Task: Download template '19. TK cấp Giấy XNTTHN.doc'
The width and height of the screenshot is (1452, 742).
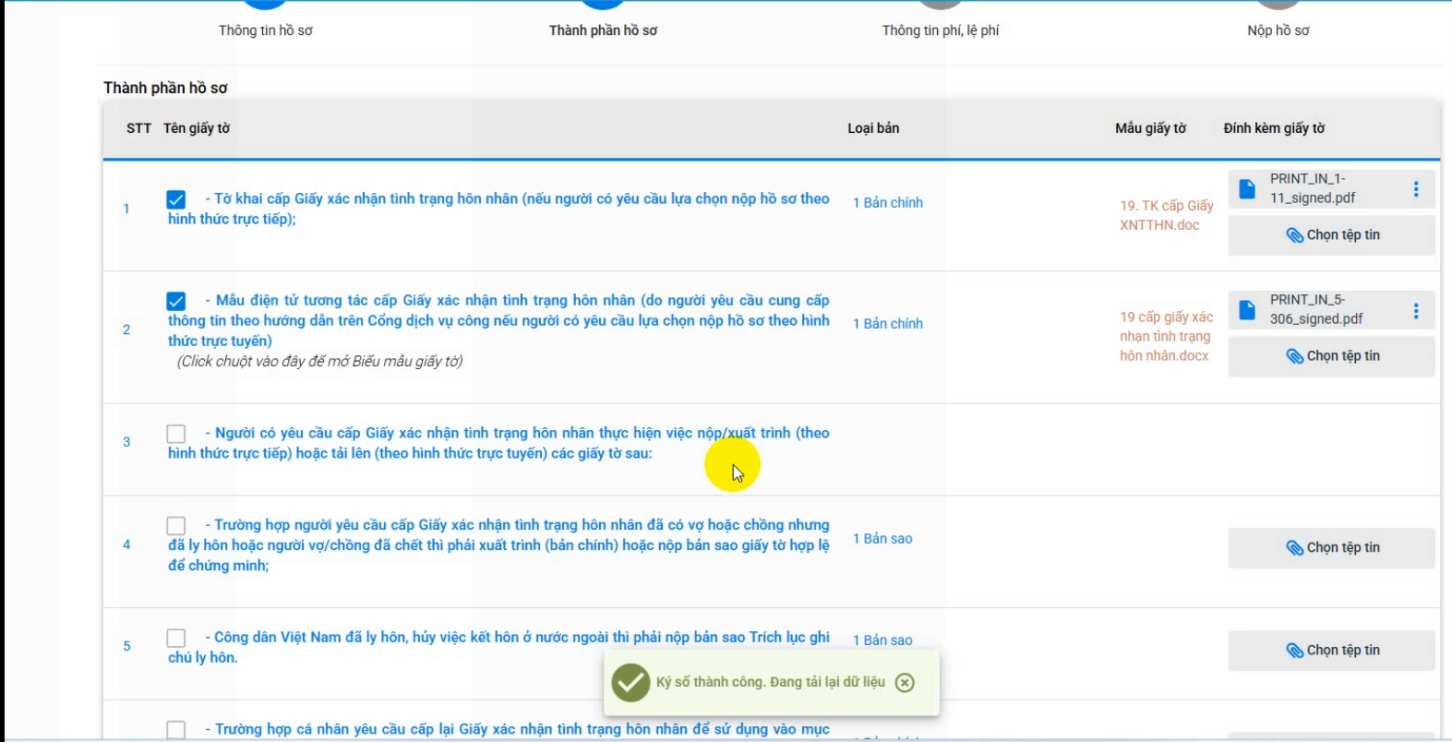Action: coord(1166,215)
